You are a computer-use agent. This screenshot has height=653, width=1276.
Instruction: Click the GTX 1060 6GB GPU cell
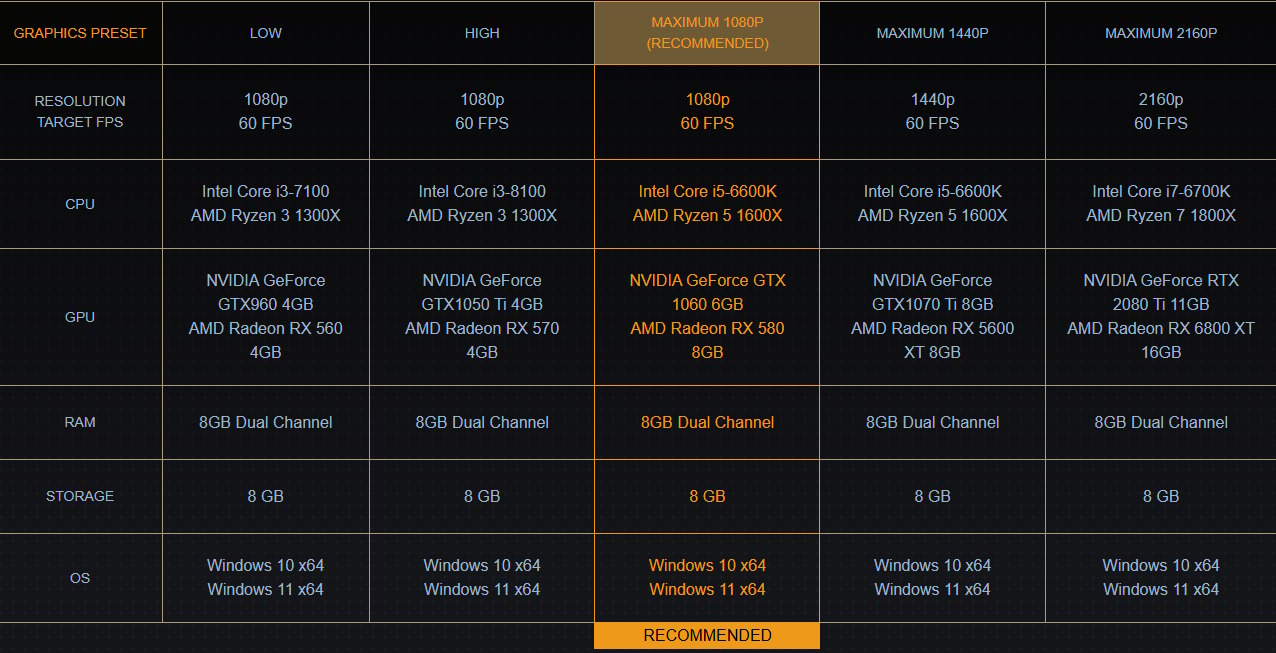pos(707,317)
